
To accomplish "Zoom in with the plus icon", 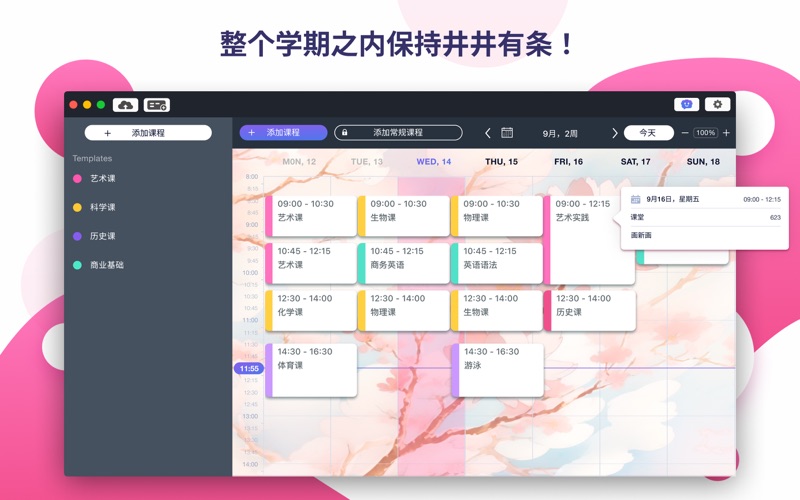I will coord(726,133).
